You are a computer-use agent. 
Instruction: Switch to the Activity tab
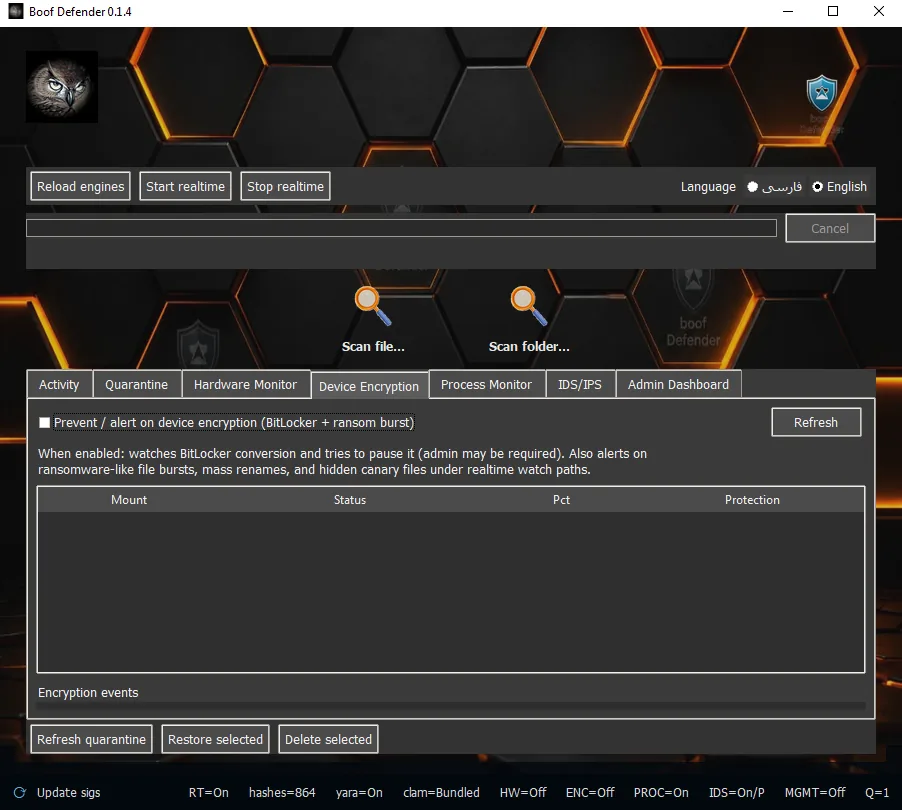click(59, 384)
